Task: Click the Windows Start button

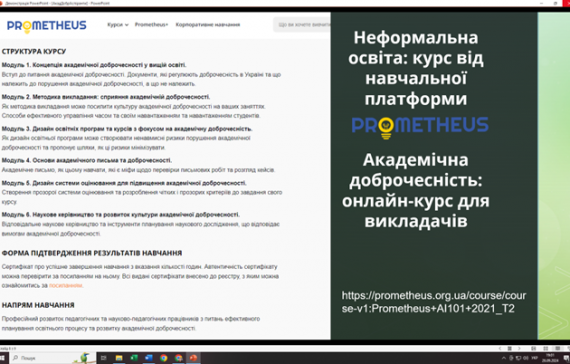Action: (x=3, y=358)
